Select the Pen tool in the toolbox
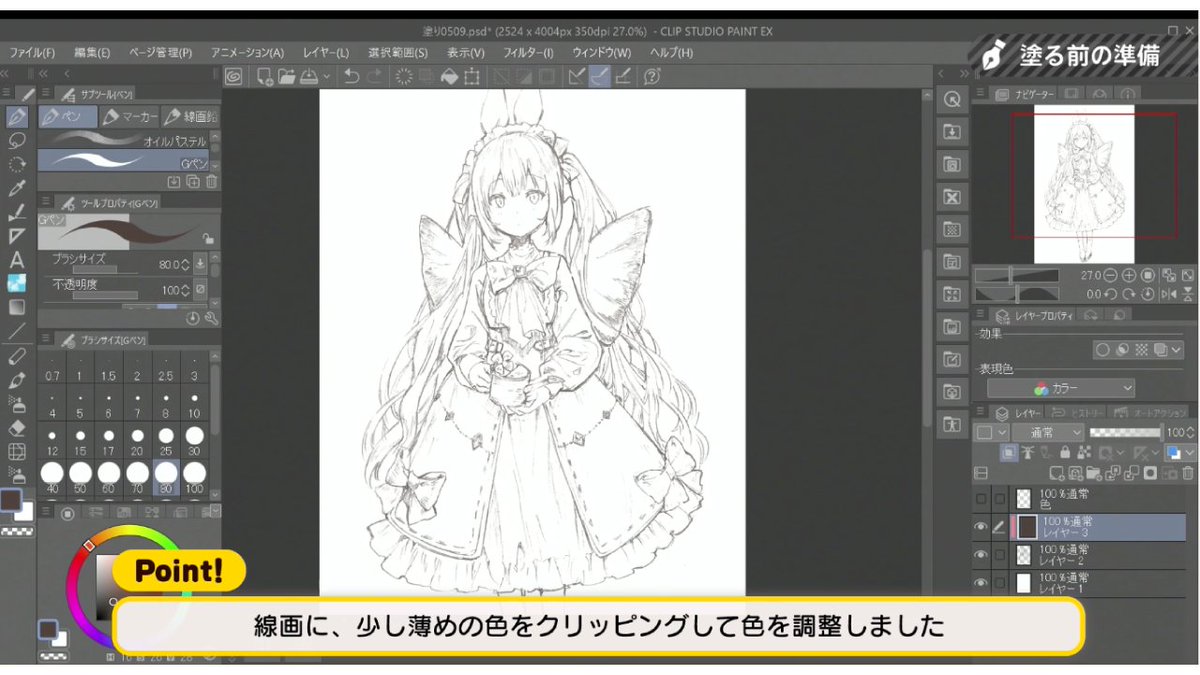 click(x=17, y=117)
